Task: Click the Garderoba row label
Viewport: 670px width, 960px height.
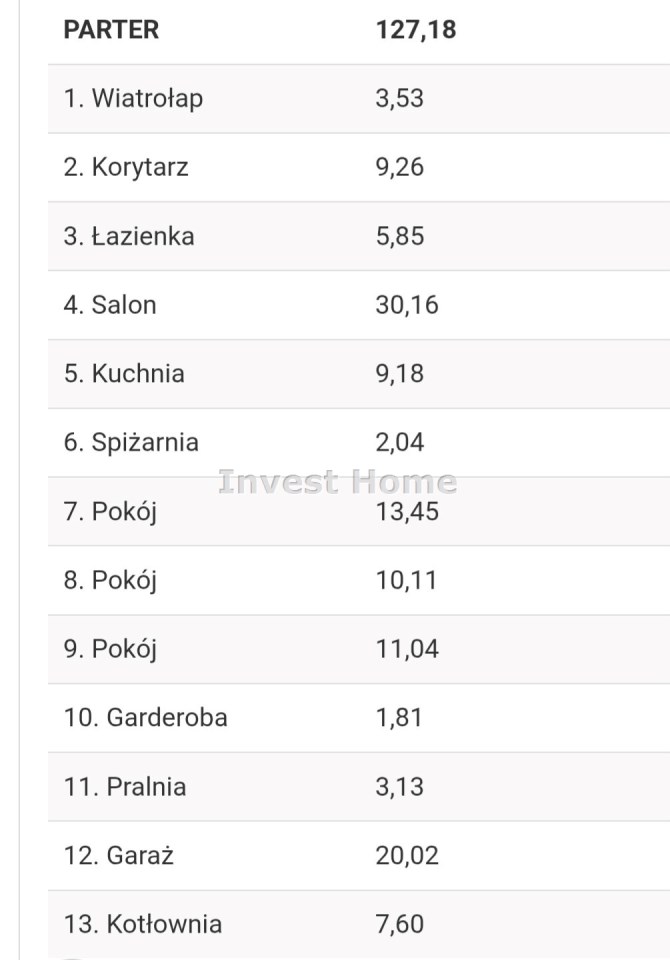Action: 145,718
